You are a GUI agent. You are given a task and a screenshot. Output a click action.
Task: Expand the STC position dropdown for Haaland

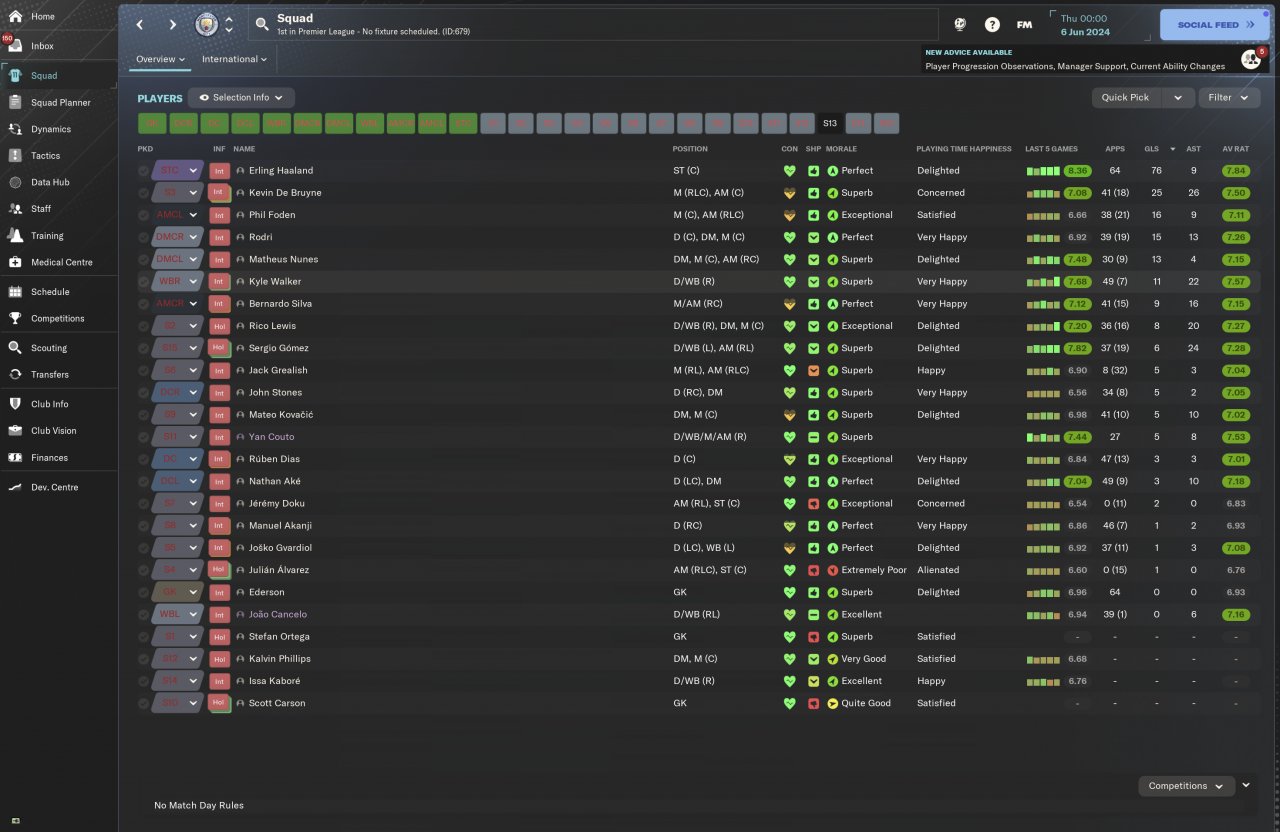click(194, 171)
